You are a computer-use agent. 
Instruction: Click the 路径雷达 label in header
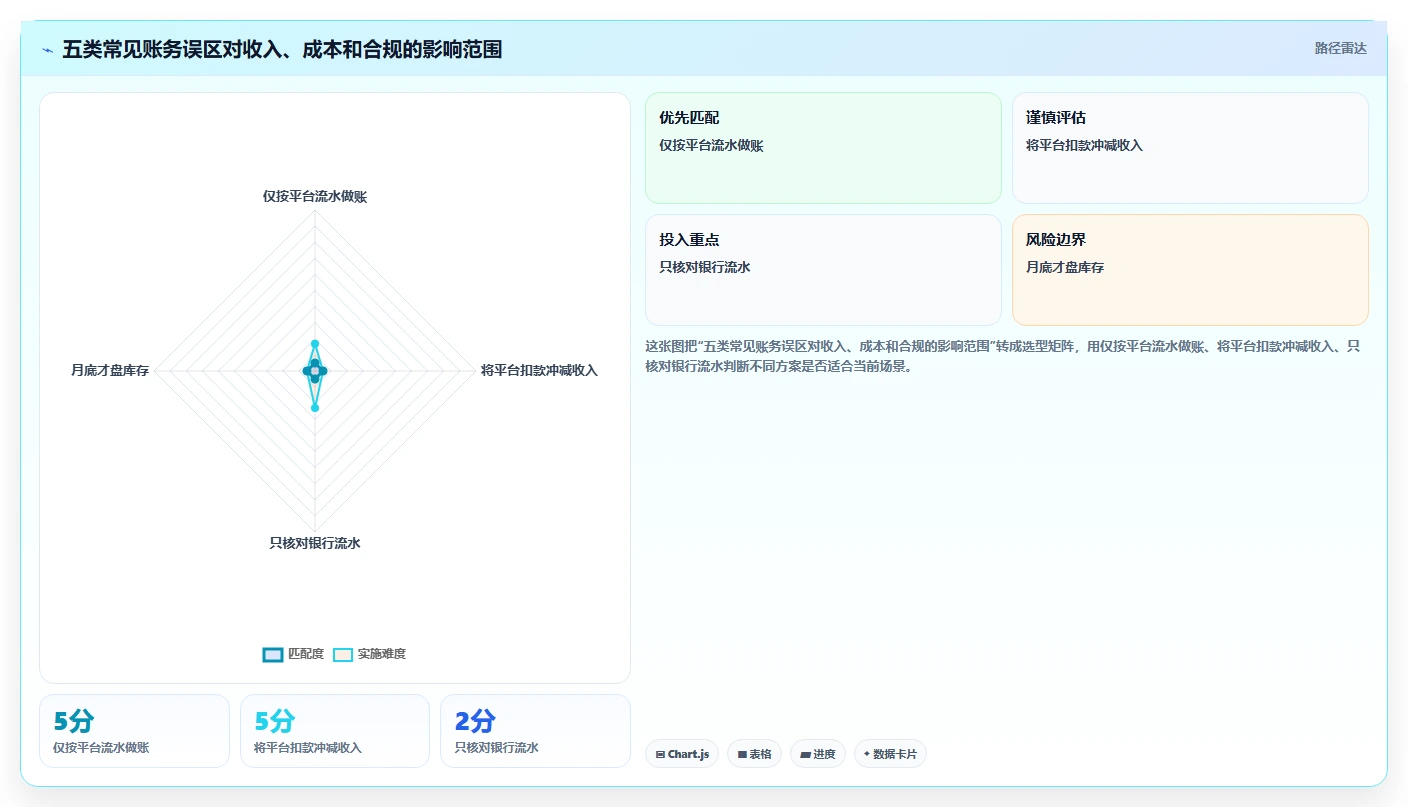tap(1340, 48)
